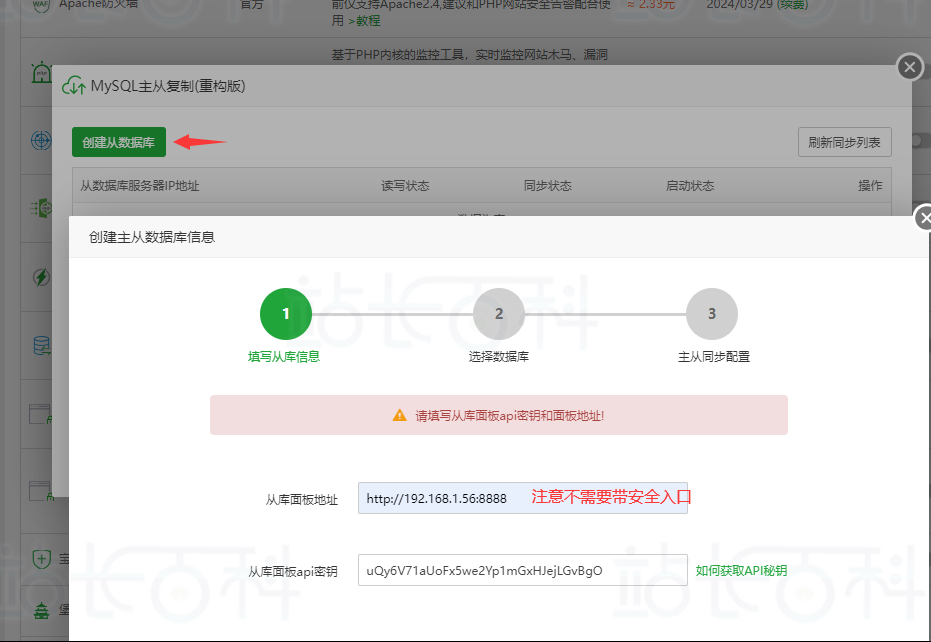Select the globe crosshair plugin icon
This screenshot has width=931, height=642.
41,140
